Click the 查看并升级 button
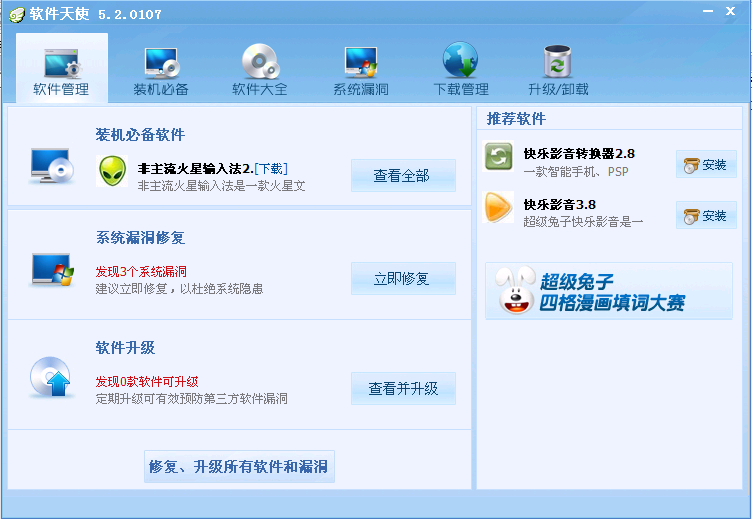 [x=403, y=388]
